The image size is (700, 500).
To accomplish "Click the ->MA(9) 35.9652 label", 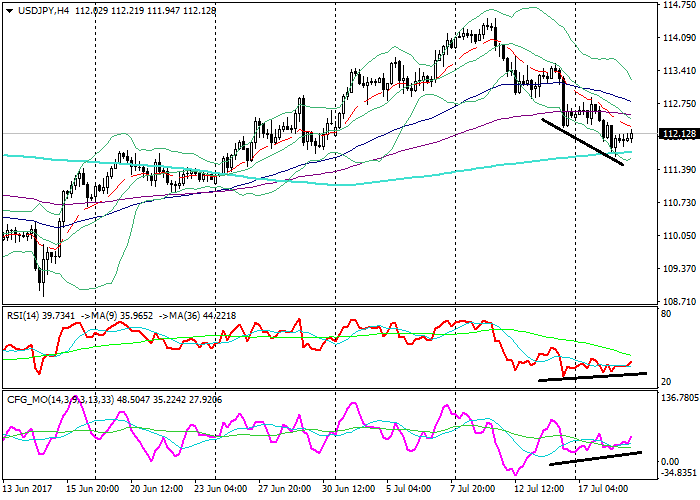I will coord(117,316).
